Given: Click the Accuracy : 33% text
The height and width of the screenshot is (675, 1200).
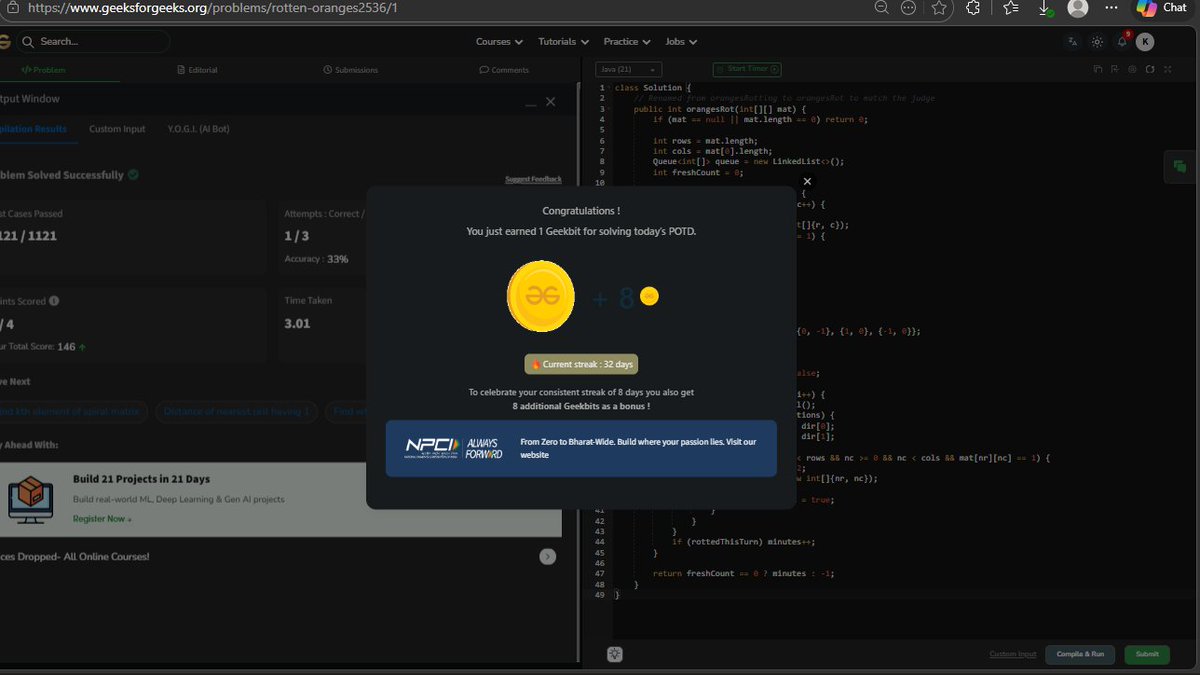Looking at the screenshot, I should pyautogui.click(x=317, y=259).
